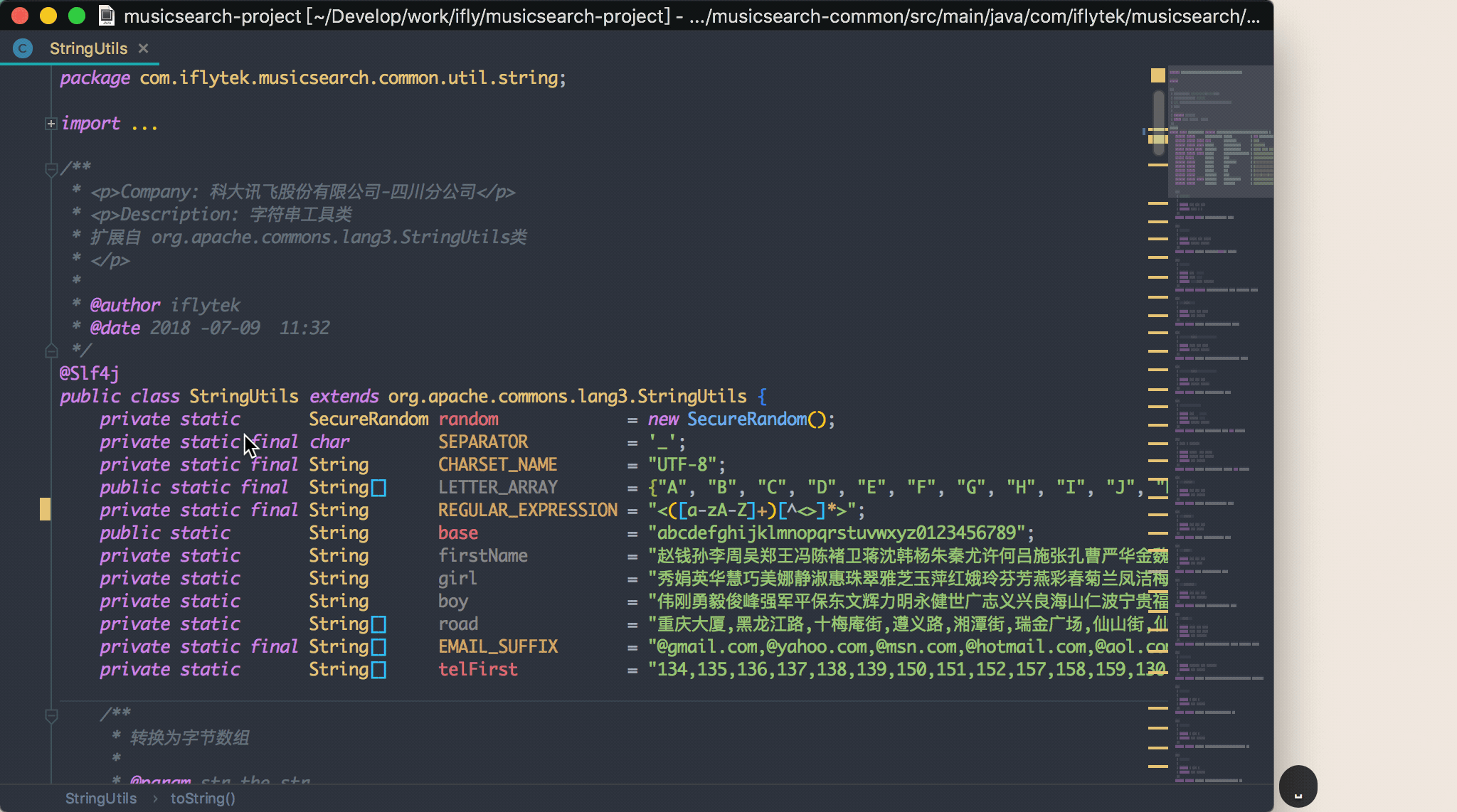This screenshot has height=812, width=1457.
Task: Click the black floating circle icon at bottom right
Action: pyautogui.click(x=1298, y=786)
